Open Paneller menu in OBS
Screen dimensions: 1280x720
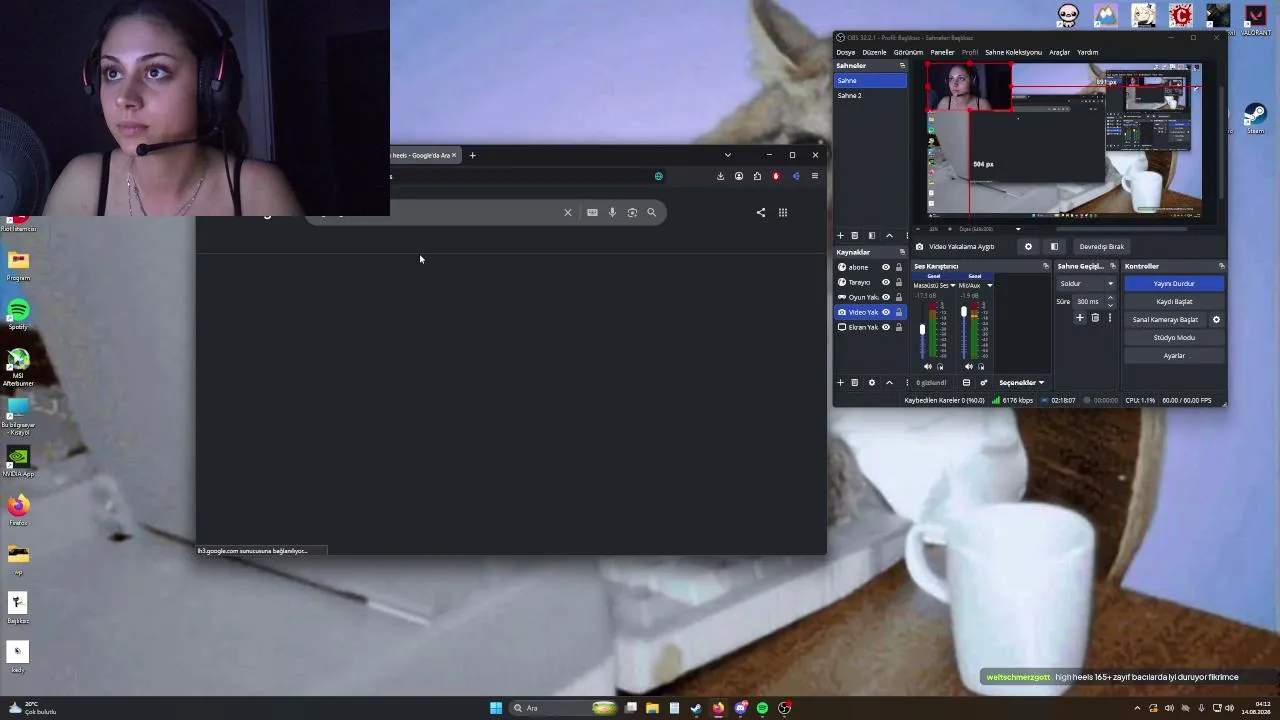[x=942, y=52]
